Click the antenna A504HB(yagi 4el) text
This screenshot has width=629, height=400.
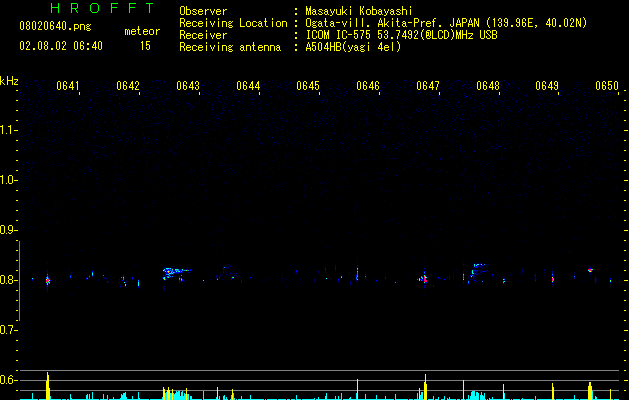click(x=353, y=47)
